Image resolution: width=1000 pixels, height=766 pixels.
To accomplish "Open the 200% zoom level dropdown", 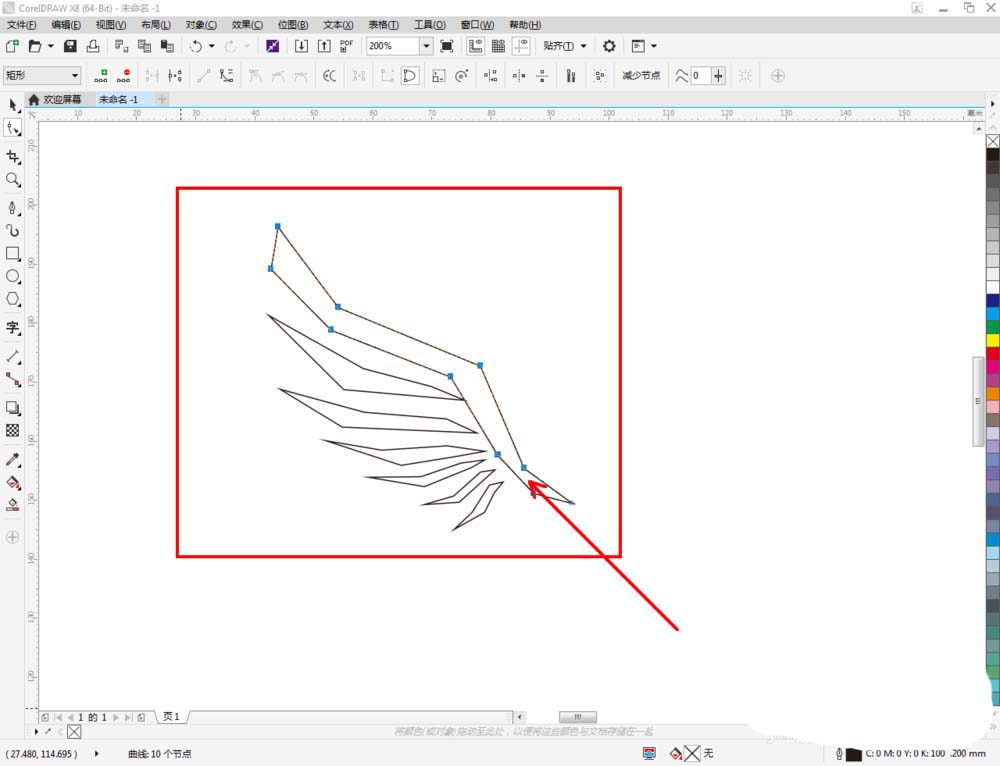I will (x=426, y=46).
